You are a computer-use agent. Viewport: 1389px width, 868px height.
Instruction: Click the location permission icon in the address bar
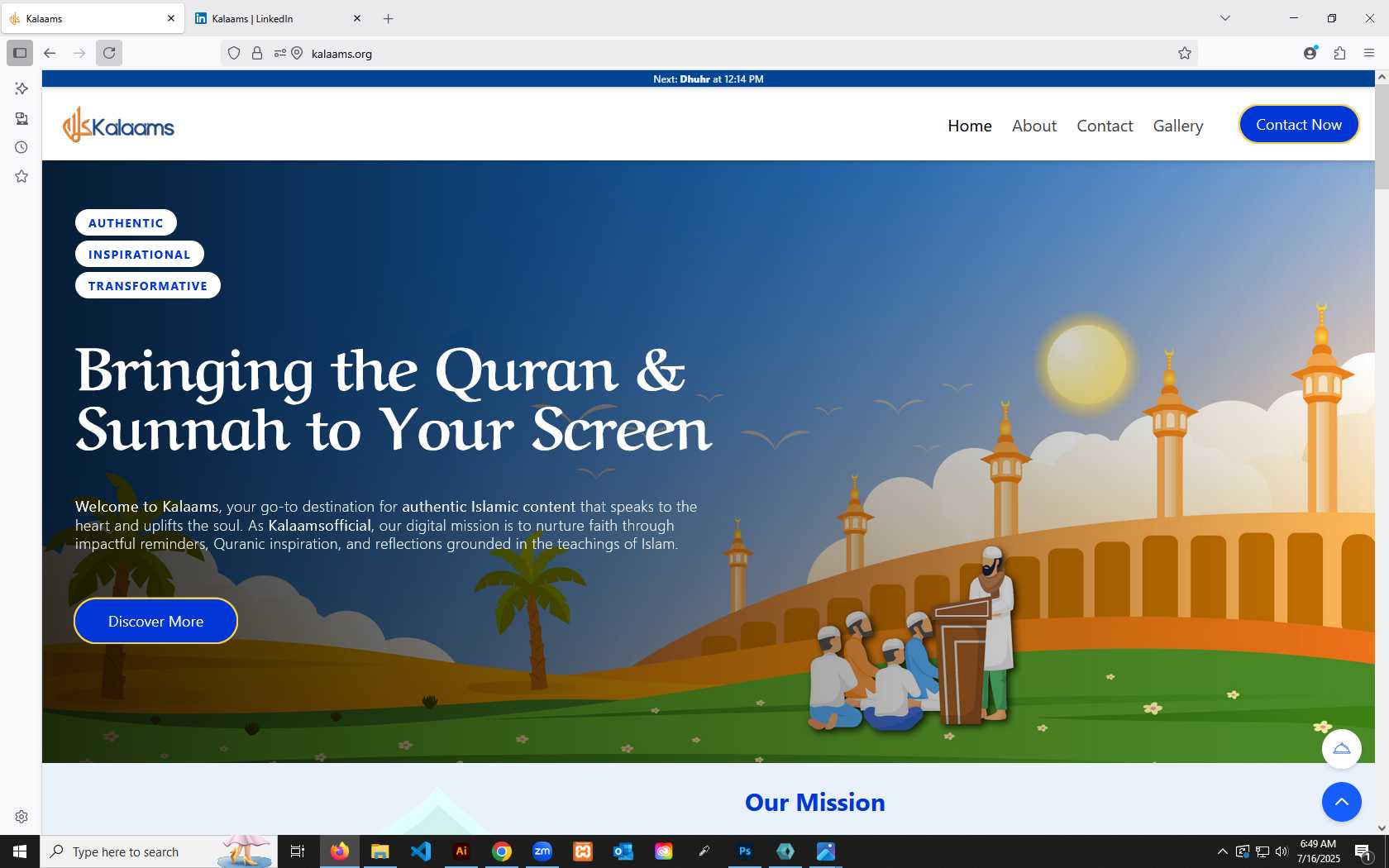point(297,53)
